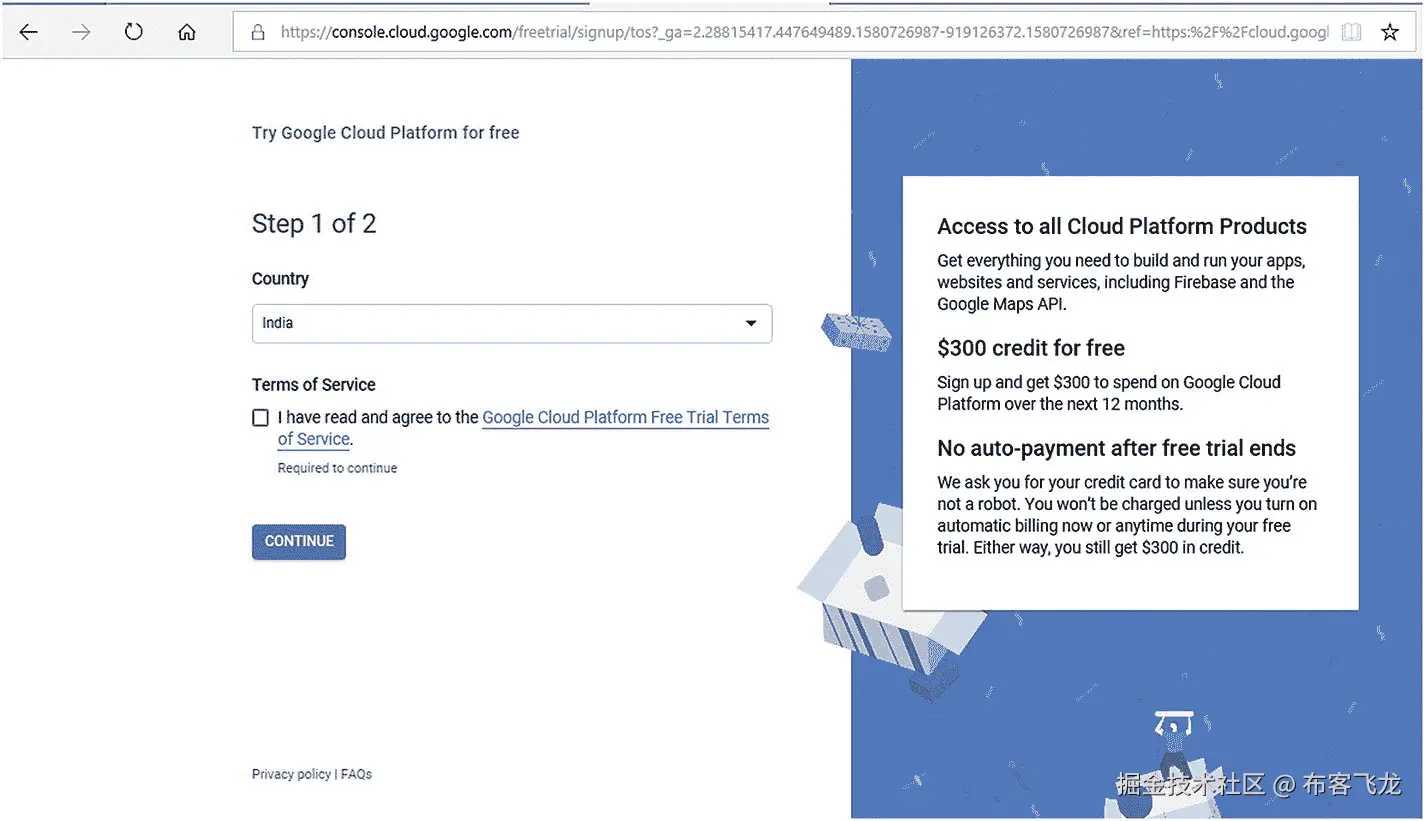
Task: Click the 'Required to continue' hint text
Action: tap(337, 468)
